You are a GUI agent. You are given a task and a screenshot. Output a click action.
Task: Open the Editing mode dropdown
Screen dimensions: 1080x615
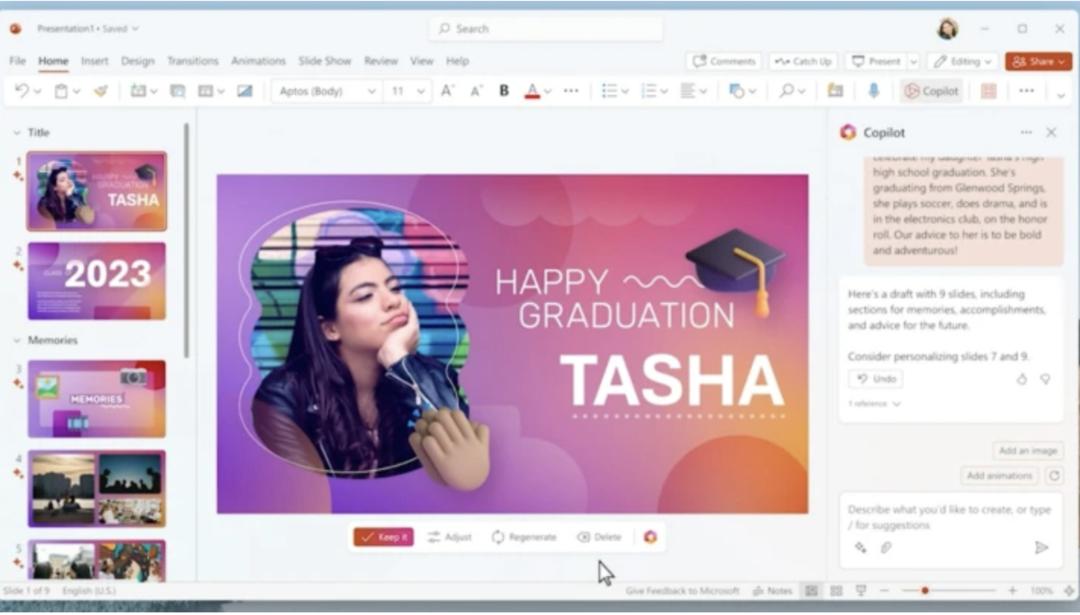coord(962,61)
